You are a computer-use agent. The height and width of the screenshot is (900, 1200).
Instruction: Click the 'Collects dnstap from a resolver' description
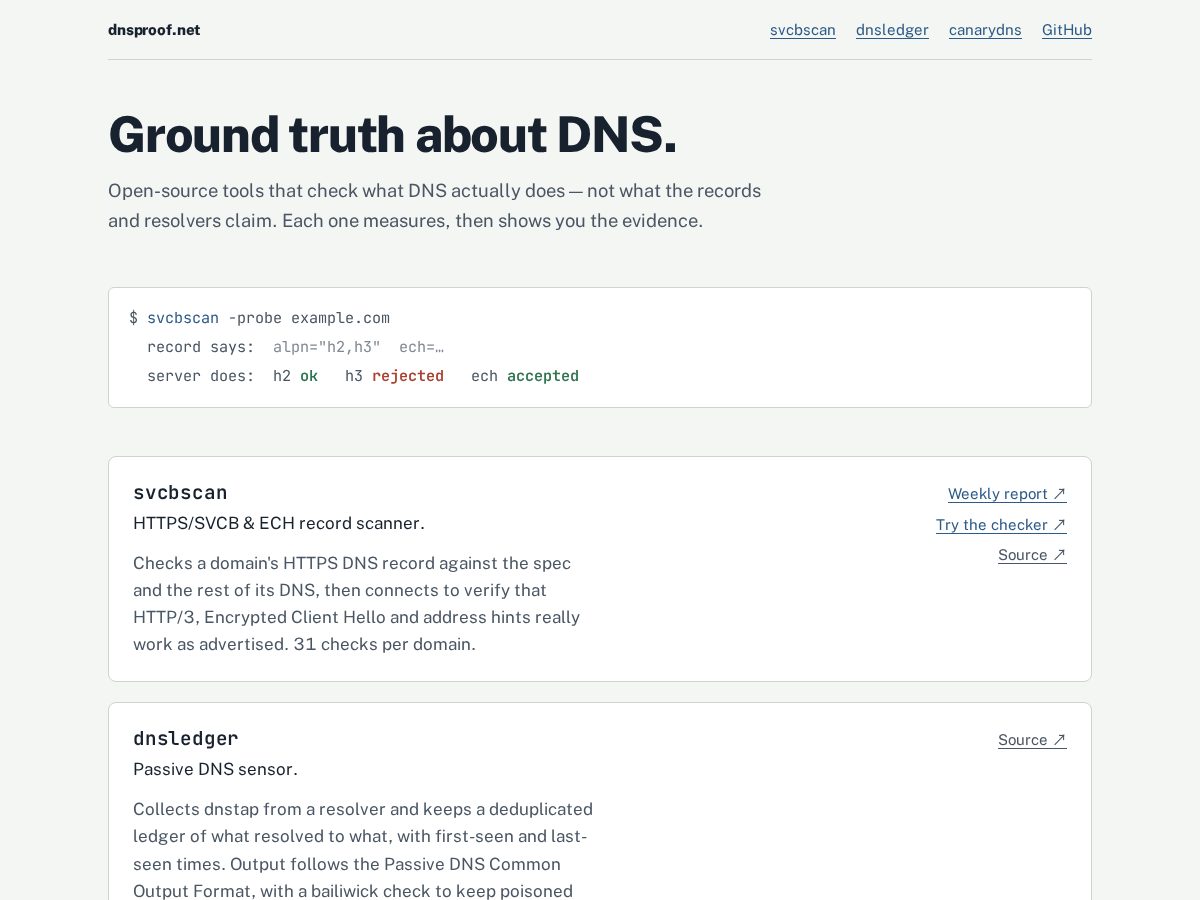(363, 850)
